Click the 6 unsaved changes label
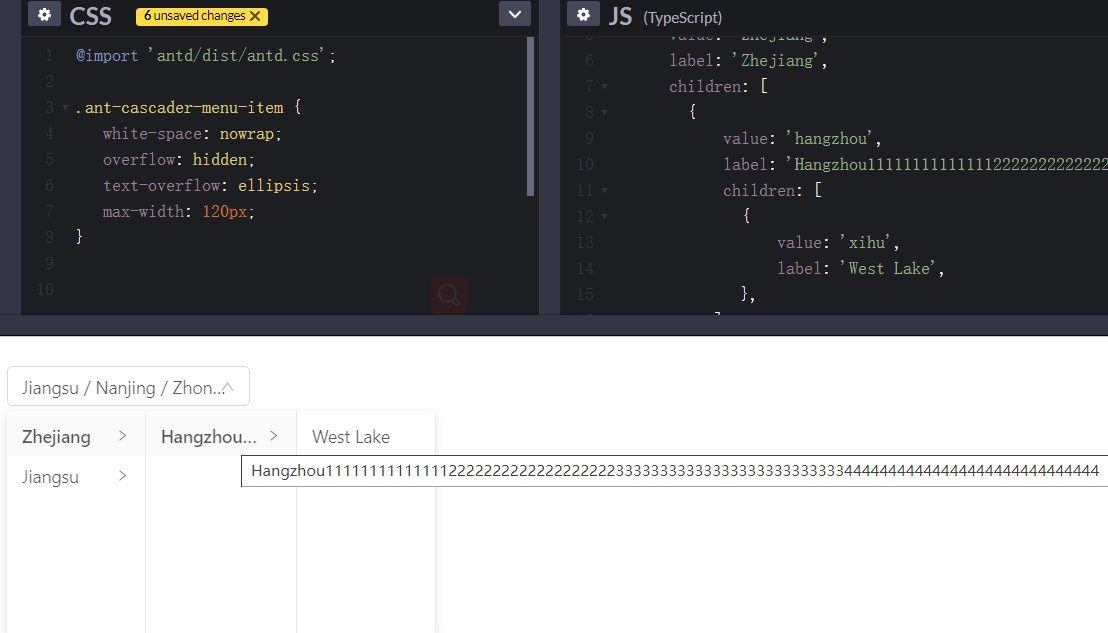The image size is (1108, 633). [x=196, y=16]
